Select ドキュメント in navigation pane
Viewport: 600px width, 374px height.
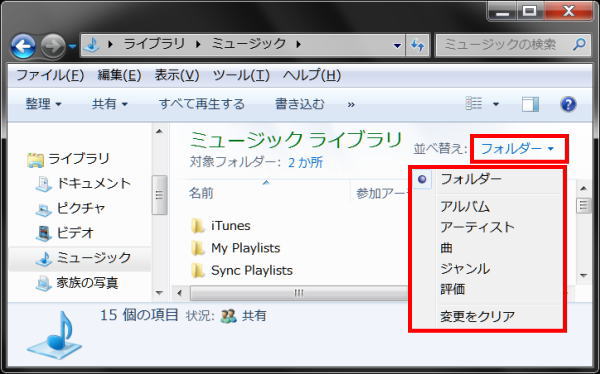[94, 183]
